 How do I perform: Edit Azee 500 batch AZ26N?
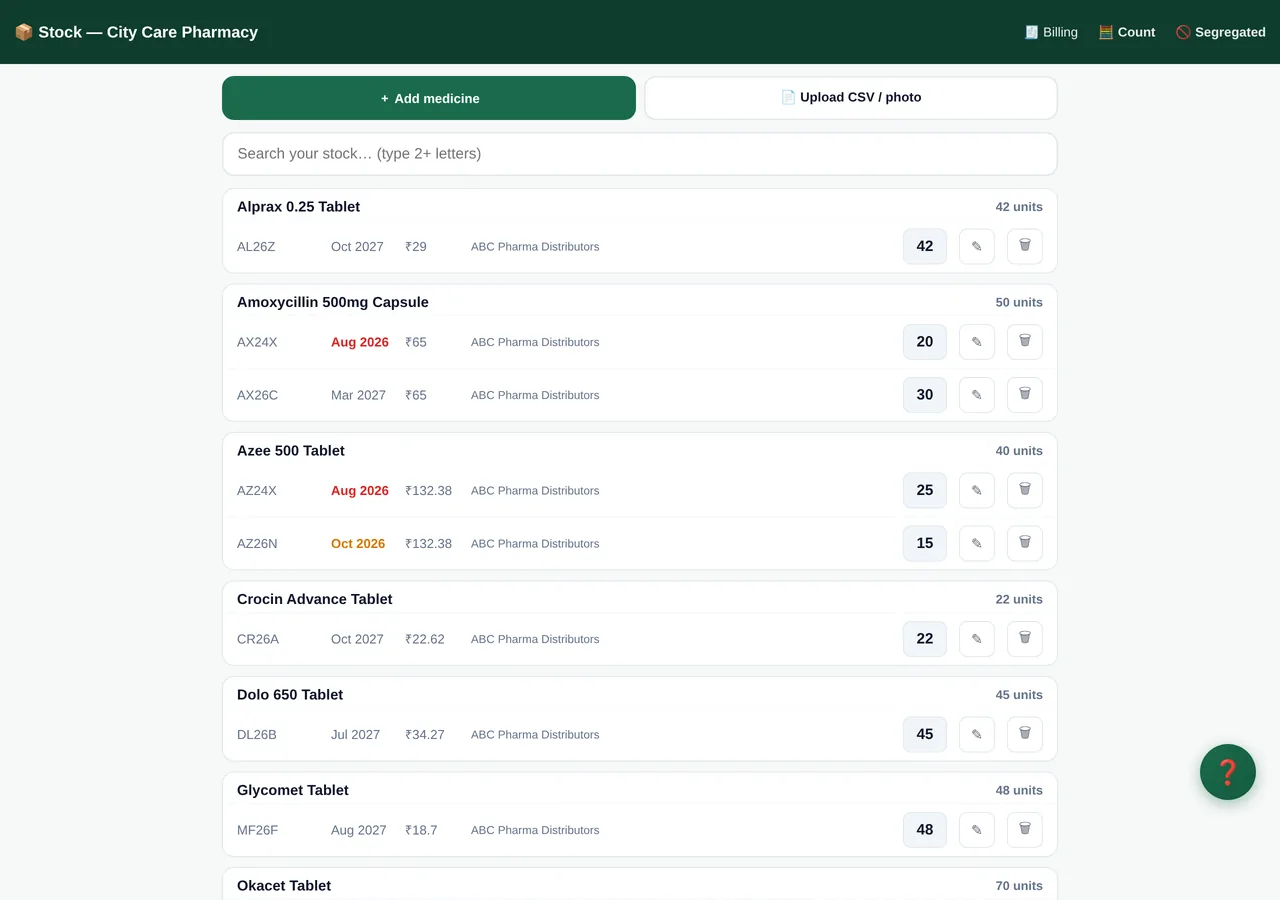pos(977,544)
